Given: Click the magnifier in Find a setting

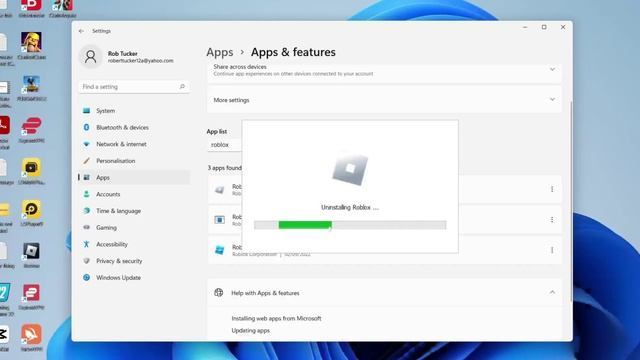Looking at the screenshot, I should 182,87.
